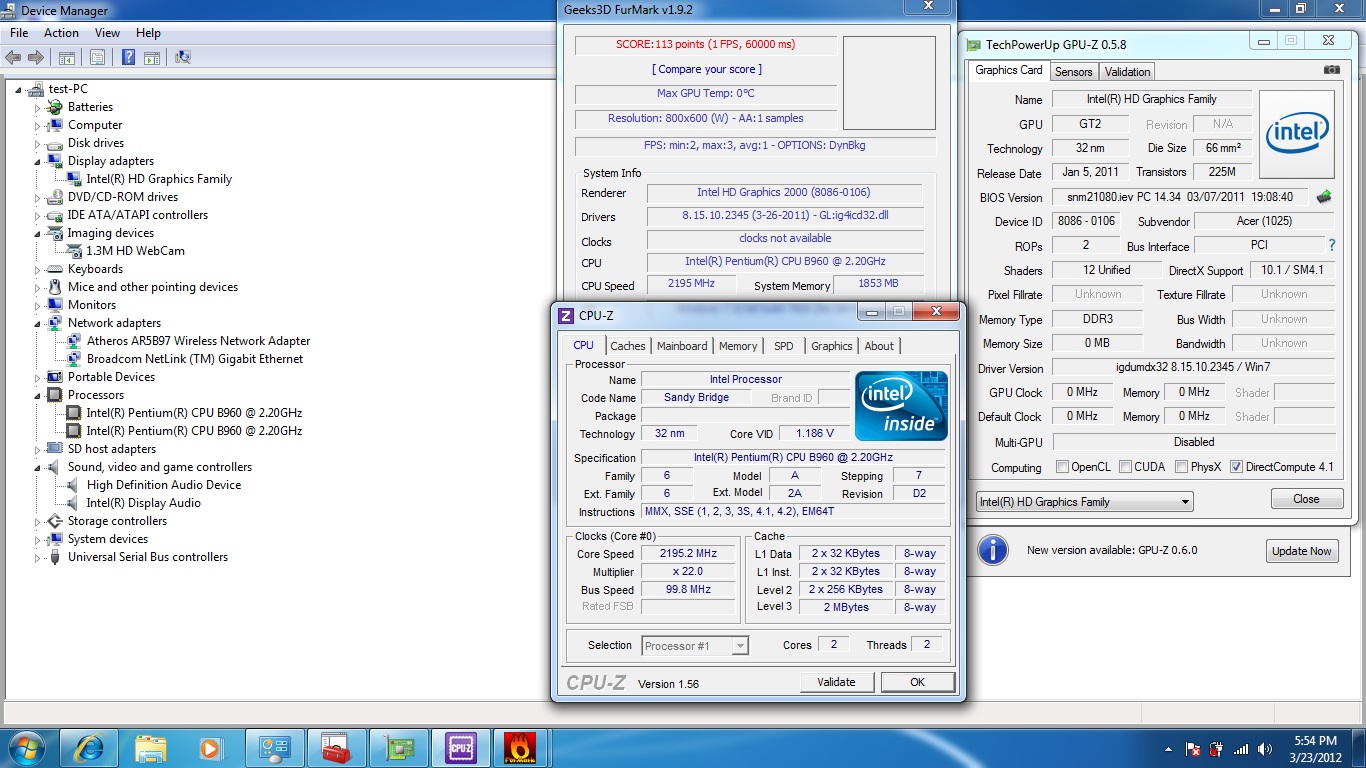The width and height of the screenshot is (1366, 768).
Task: Collapse the Sound, video and game controllers node
Action: click(x=38, y=467)
